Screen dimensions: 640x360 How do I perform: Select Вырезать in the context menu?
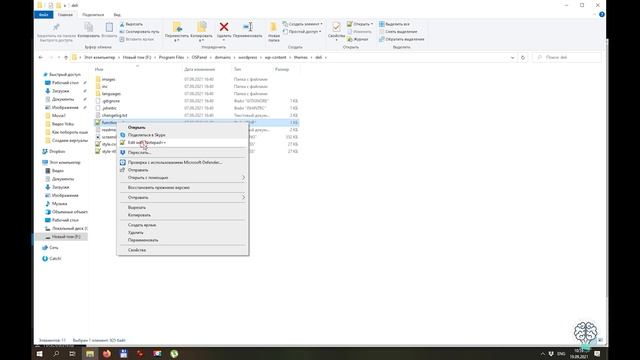click(x=183, y=207)
